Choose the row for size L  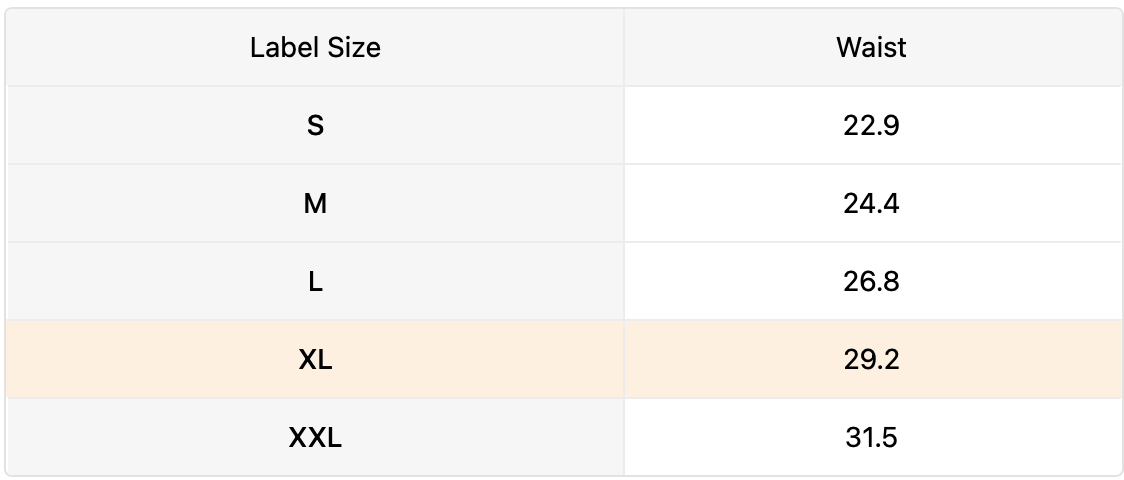(x=562, y=282)
